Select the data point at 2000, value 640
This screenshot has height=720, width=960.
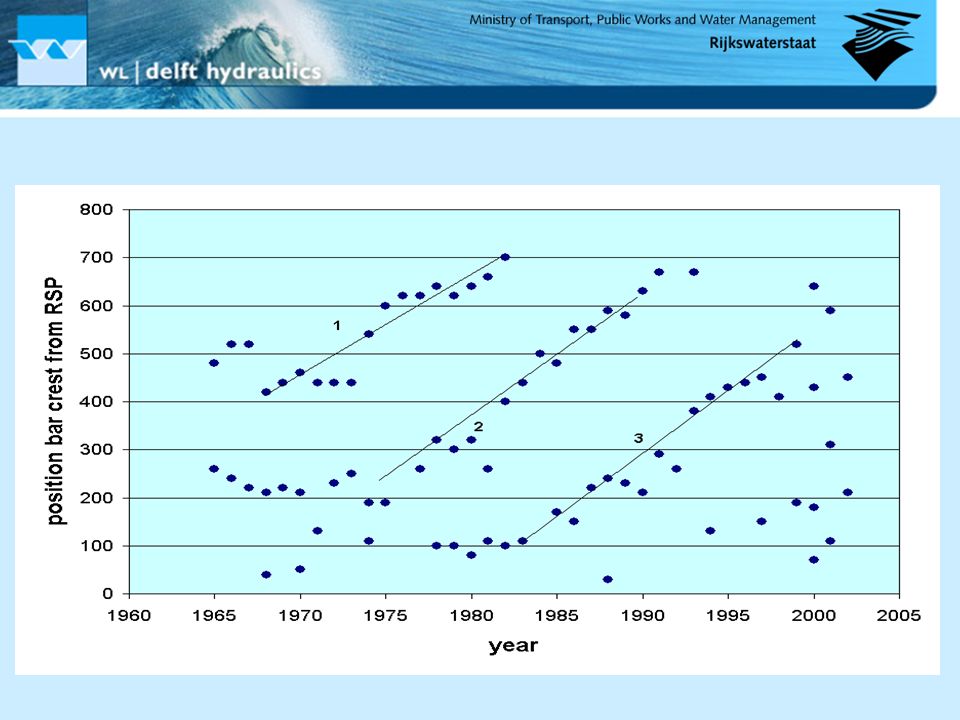pos(814,286)
